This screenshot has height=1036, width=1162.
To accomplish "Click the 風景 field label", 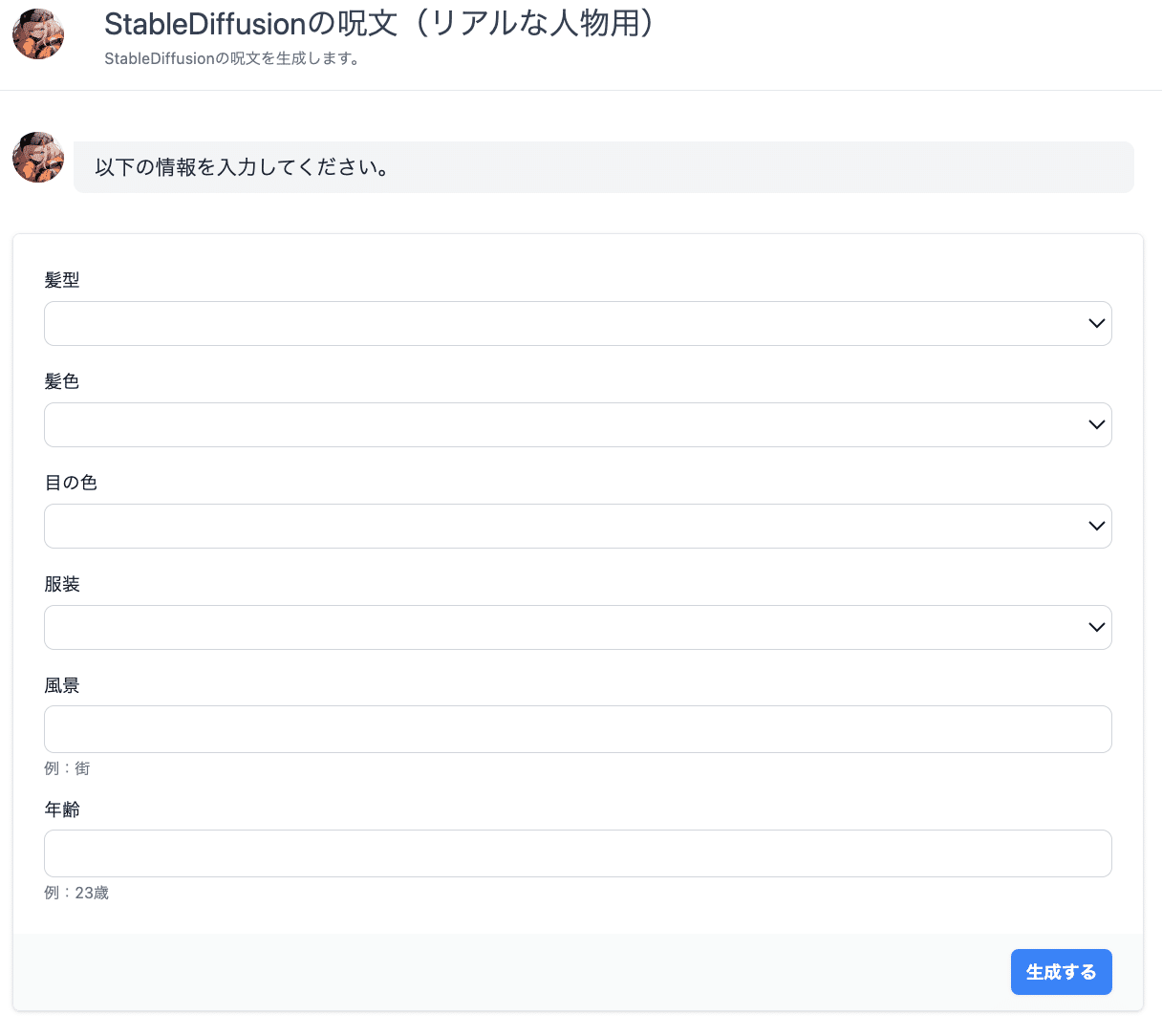I will tap(62, 685).
